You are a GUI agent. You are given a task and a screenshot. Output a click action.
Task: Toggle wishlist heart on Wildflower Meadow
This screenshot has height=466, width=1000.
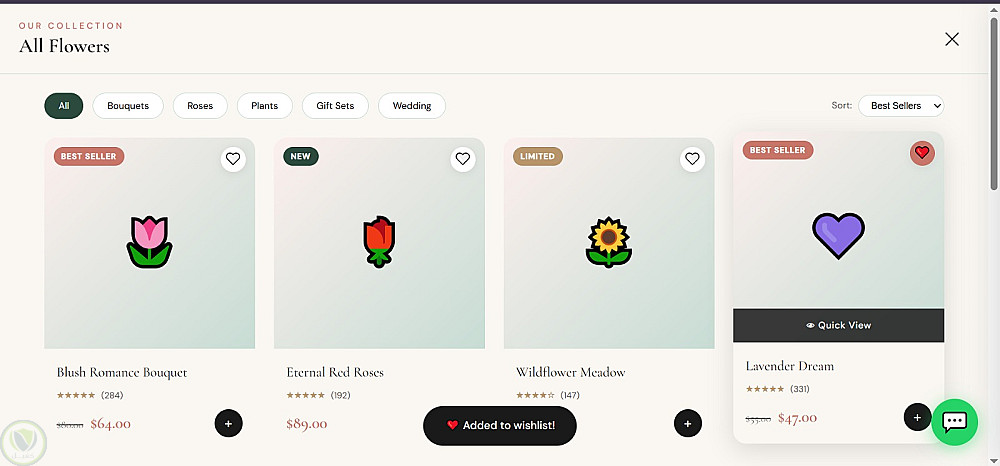tap(692, 158)
